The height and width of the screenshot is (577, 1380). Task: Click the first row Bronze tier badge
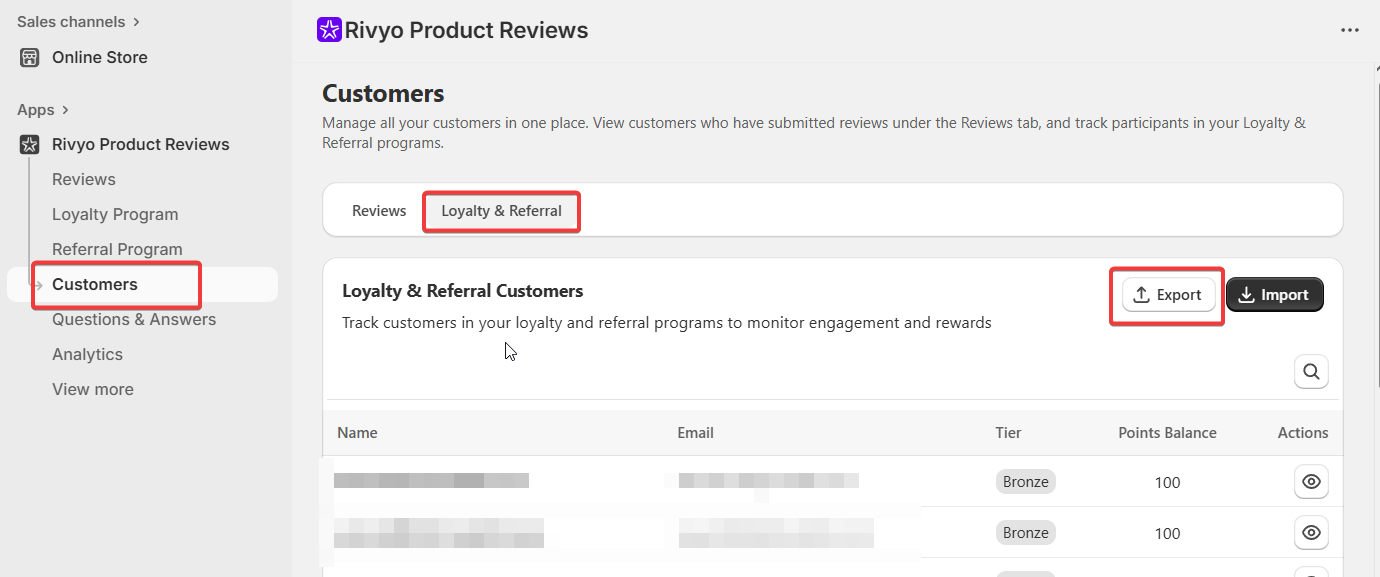coord(1025,482)
